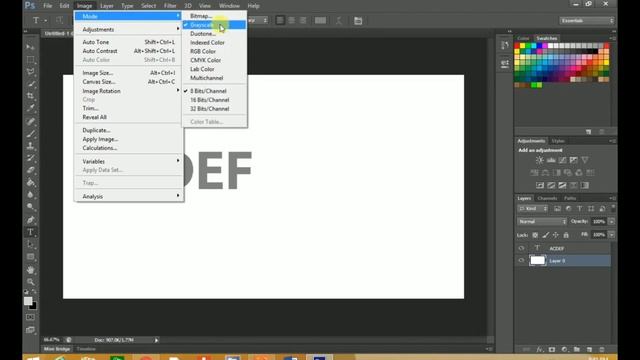Screen dimensions: 640x360
Task: Open the Fill slider arrow
Action: 611,235
